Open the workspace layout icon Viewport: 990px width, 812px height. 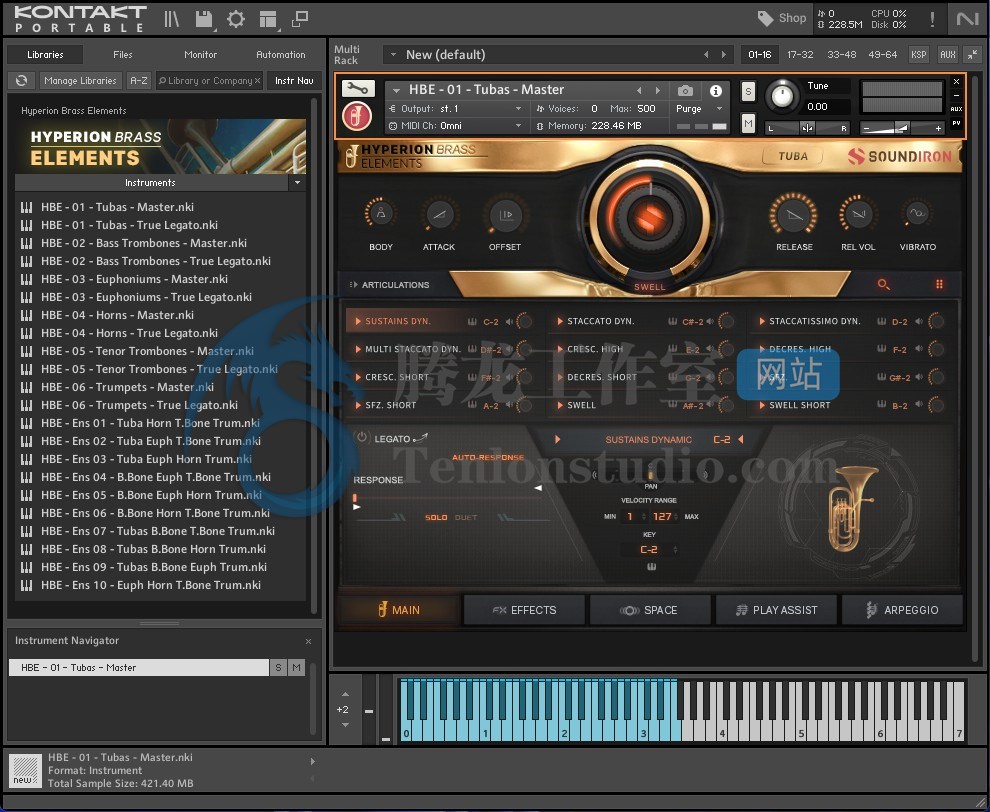tap(268, 20)
